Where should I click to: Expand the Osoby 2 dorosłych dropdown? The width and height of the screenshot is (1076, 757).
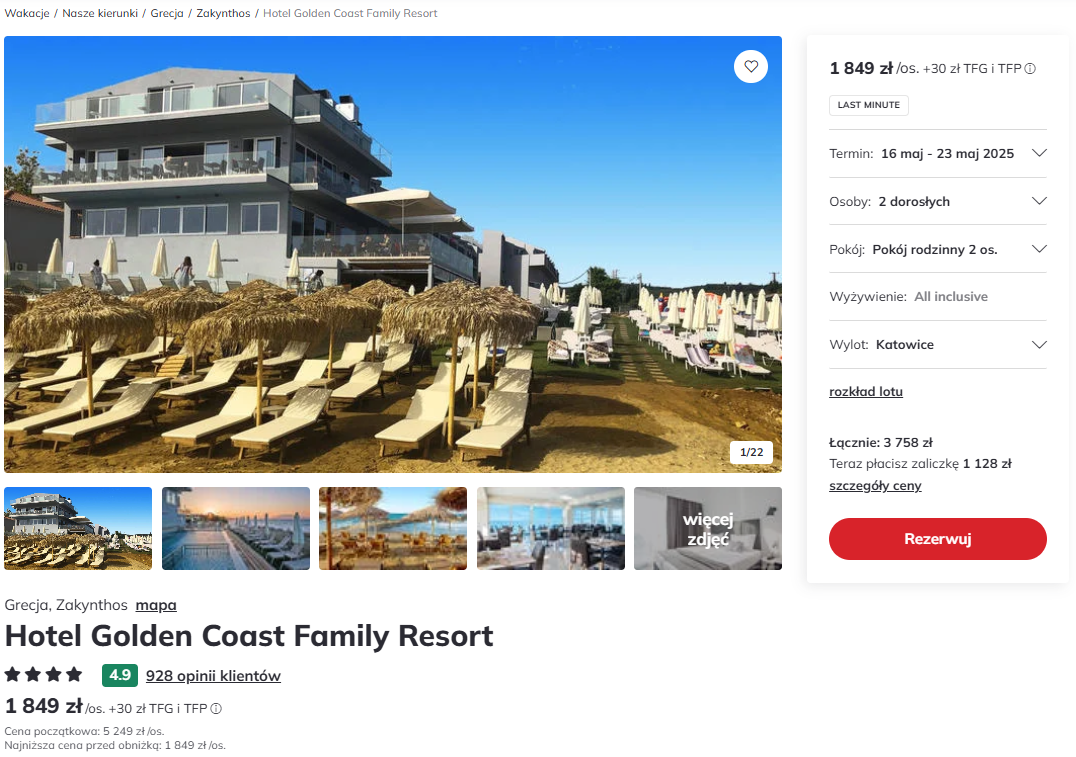pyautogui.click(x=937, y=202)
